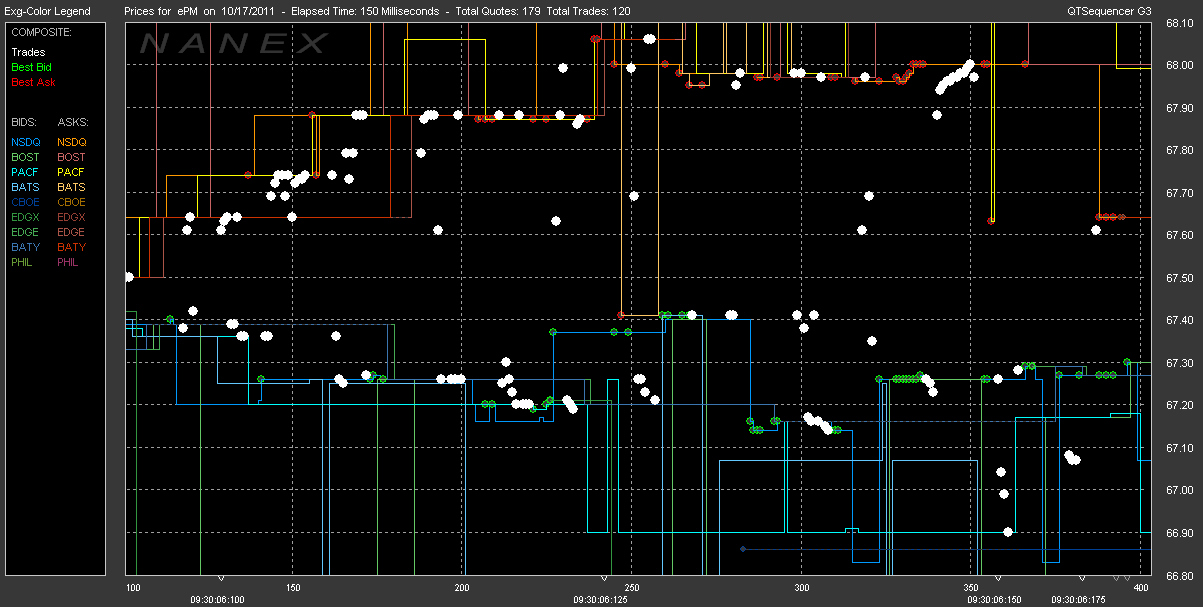Click the 'Total Trades: 120' text
The image size is (1203, 607).
(x=590, y=11)
